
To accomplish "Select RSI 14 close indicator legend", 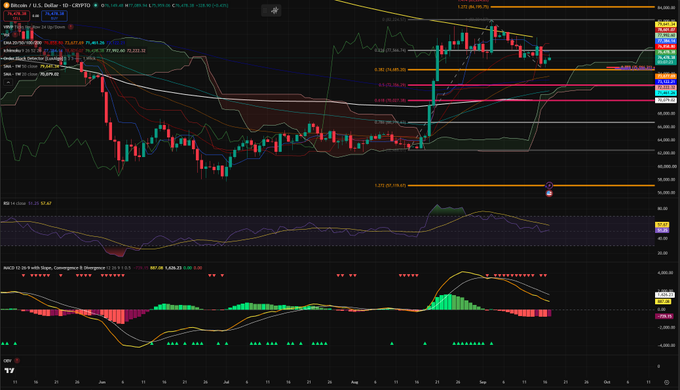I will tap(14, 203).
